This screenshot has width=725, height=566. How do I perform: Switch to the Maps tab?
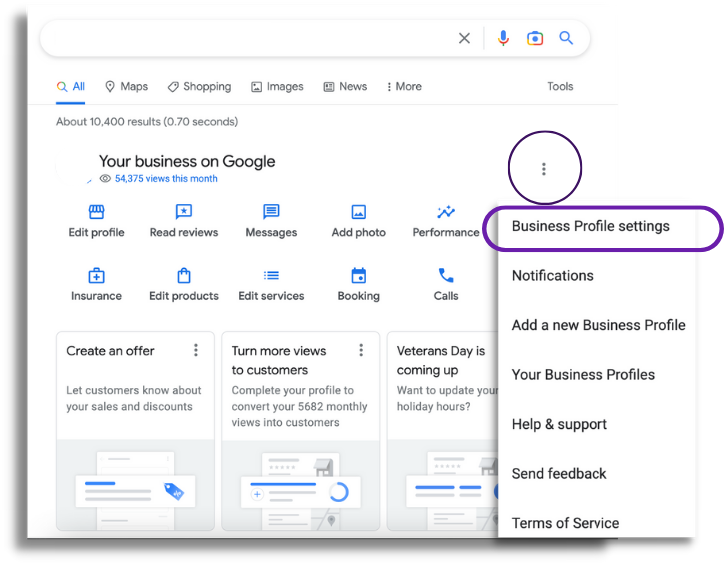point(127,86)
